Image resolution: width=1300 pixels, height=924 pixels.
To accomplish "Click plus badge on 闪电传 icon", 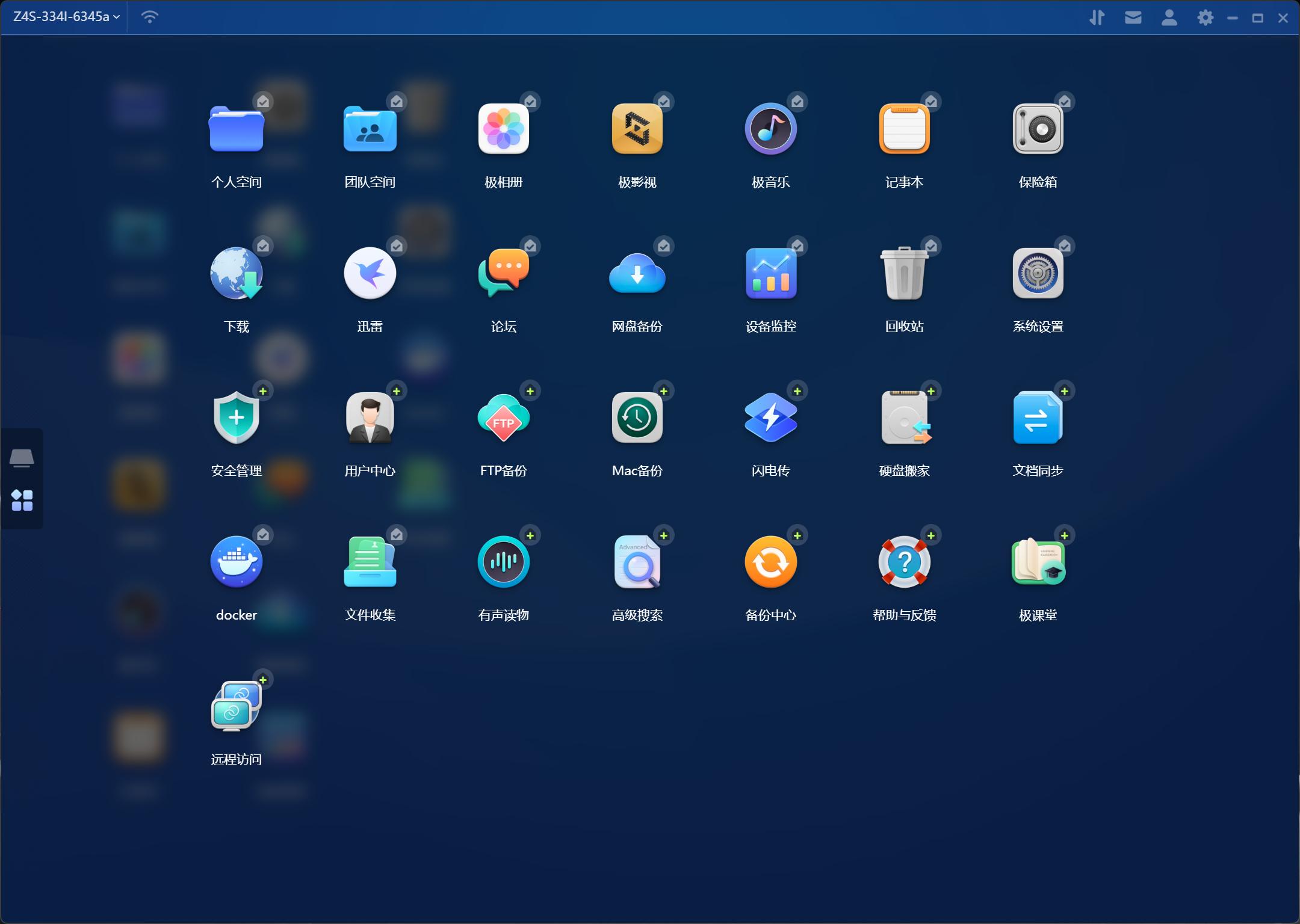I will point(797,391).
